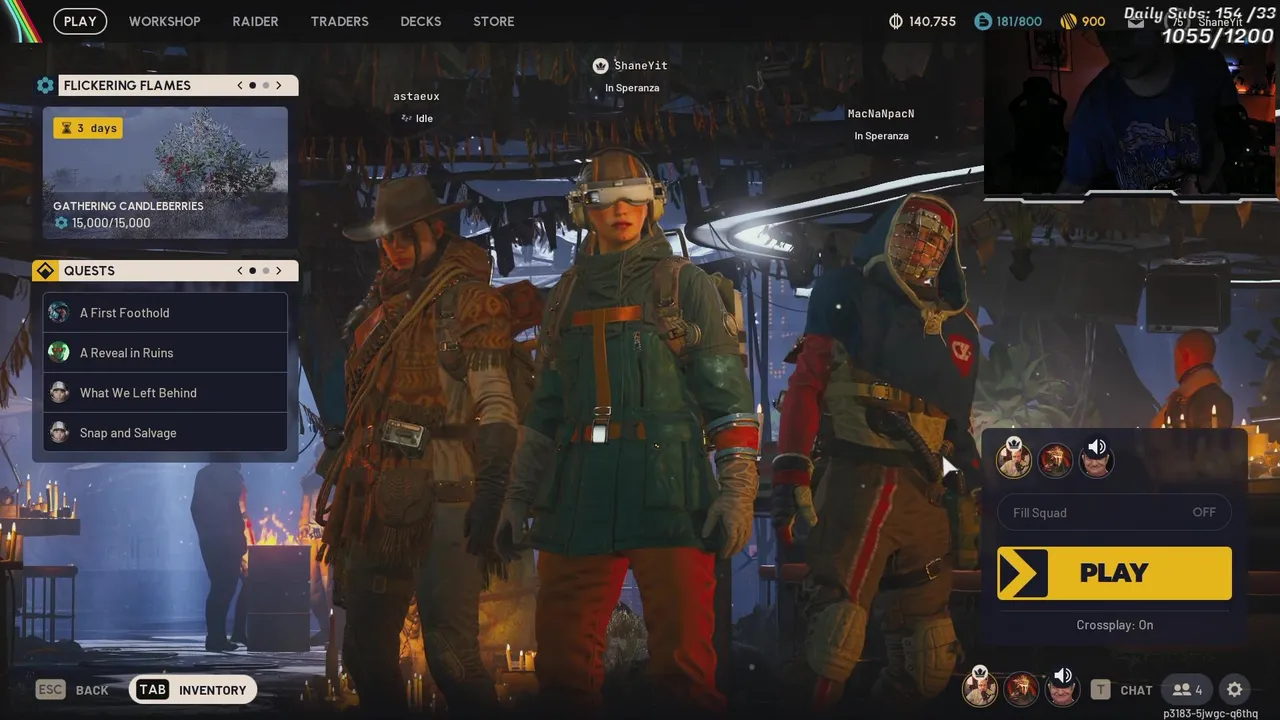Click the A First Foothold quest icon
The height and width of the screenshot is (720, 1280).
[x=59, y=312]
